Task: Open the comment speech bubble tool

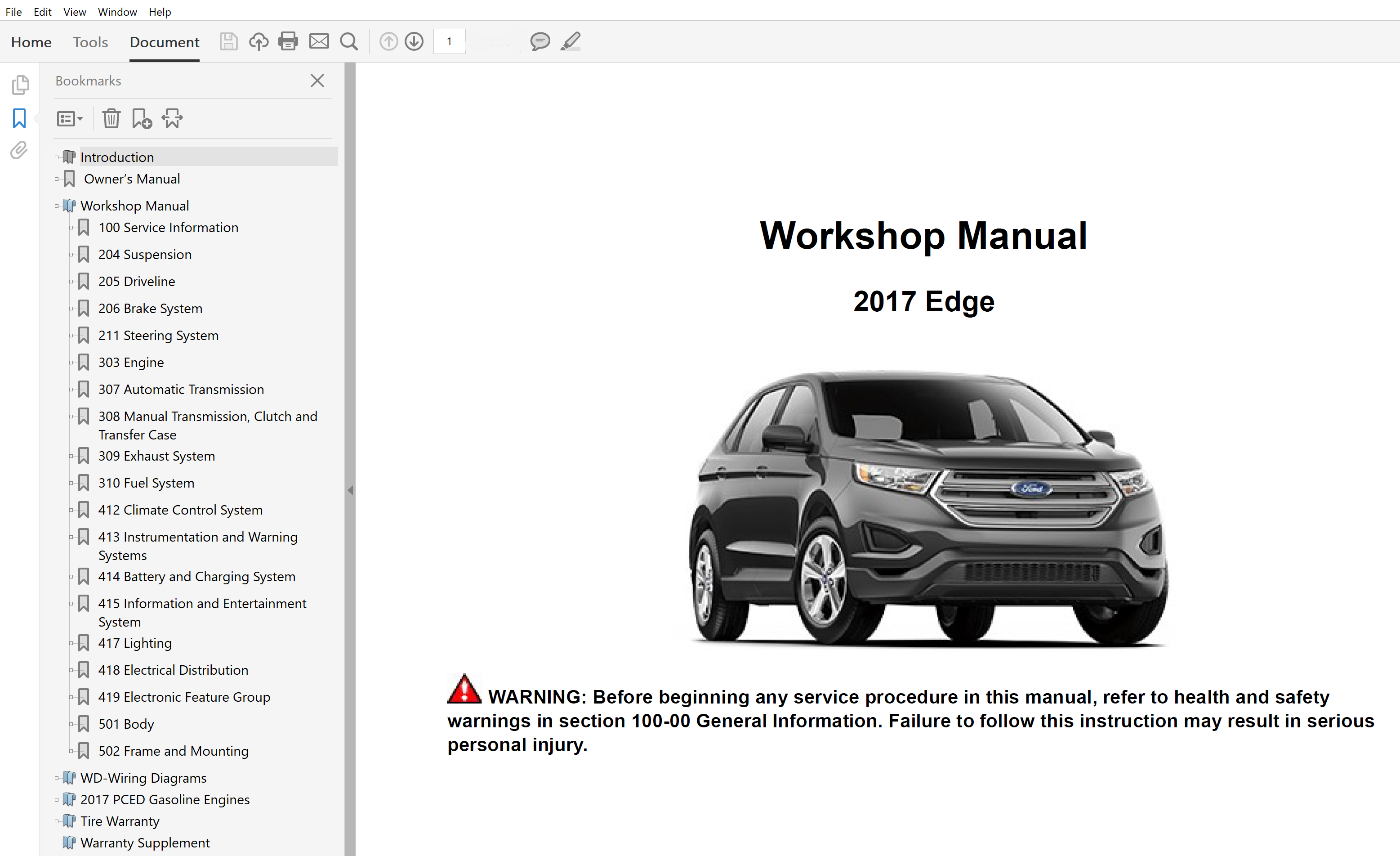Action: (540, 41)
